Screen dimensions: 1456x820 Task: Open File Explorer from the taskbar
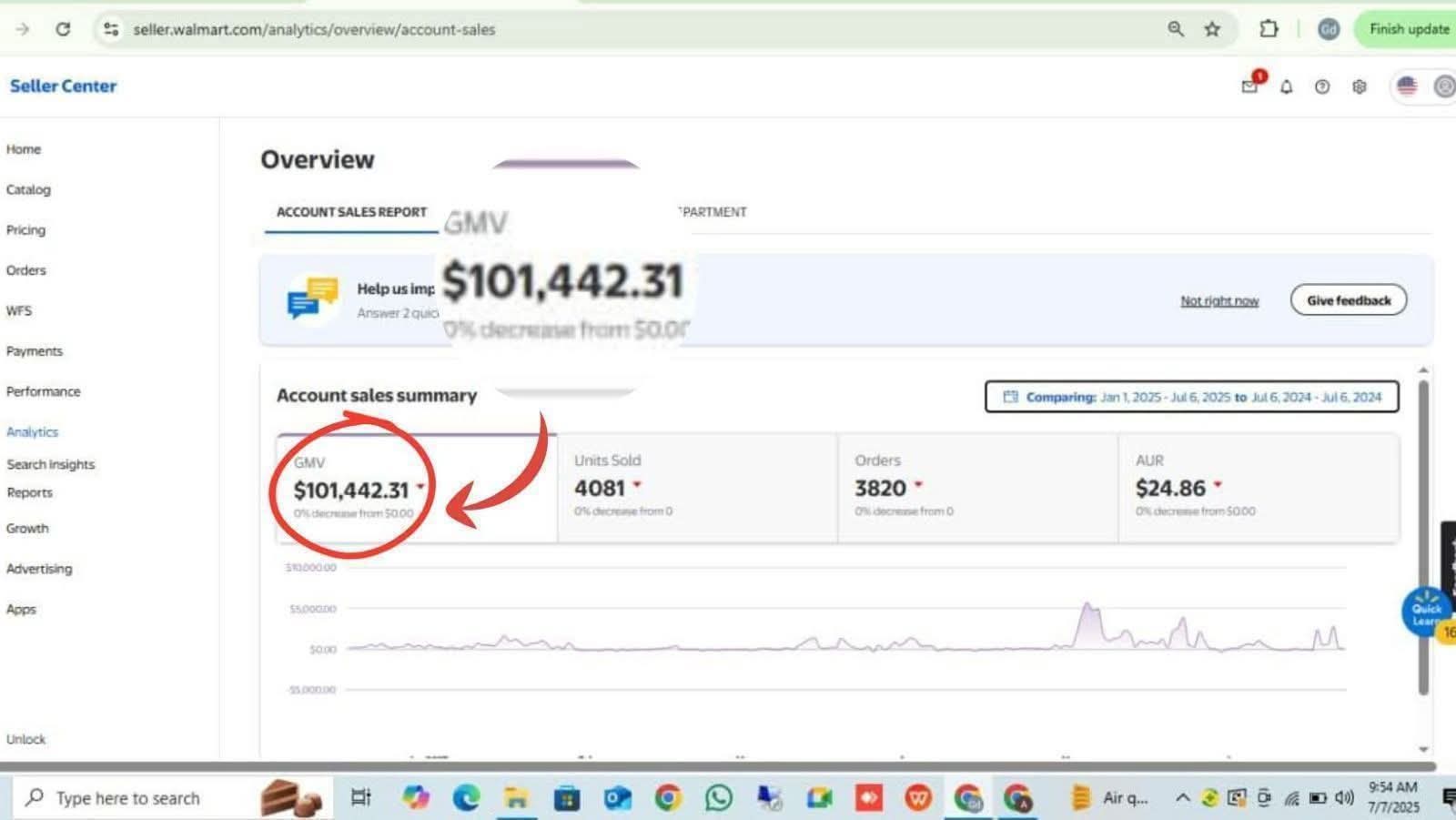(517, 798)
